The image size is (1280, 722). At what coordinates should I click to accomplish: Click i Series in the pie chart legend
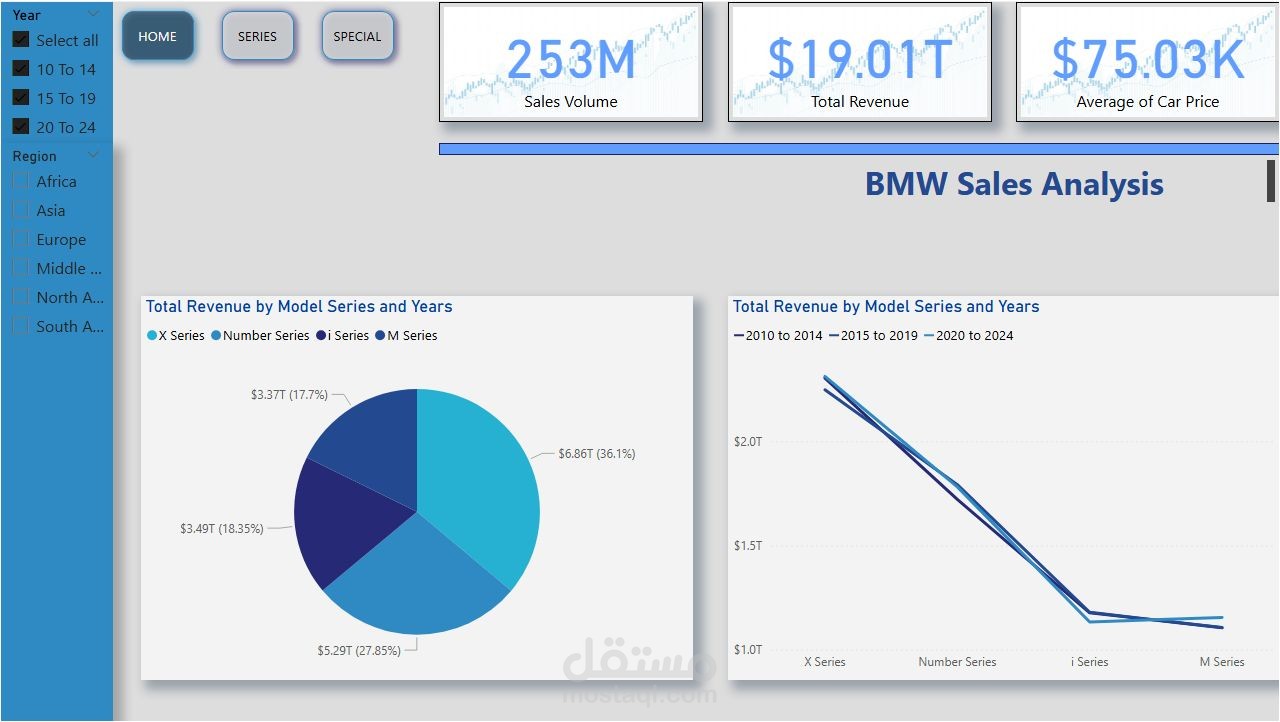click(343, 336)
